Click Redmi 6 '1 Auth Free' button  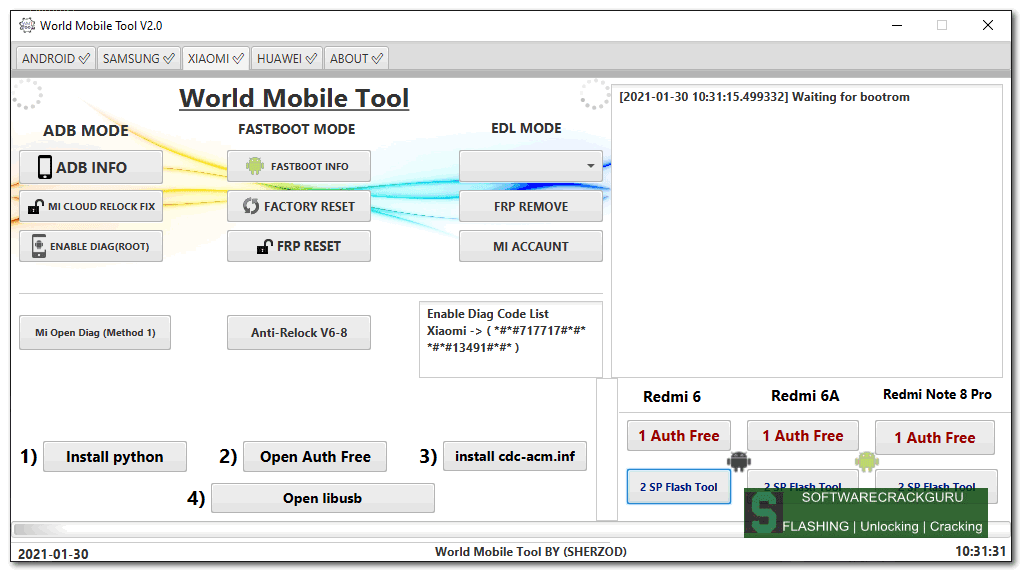coord(679,435)
